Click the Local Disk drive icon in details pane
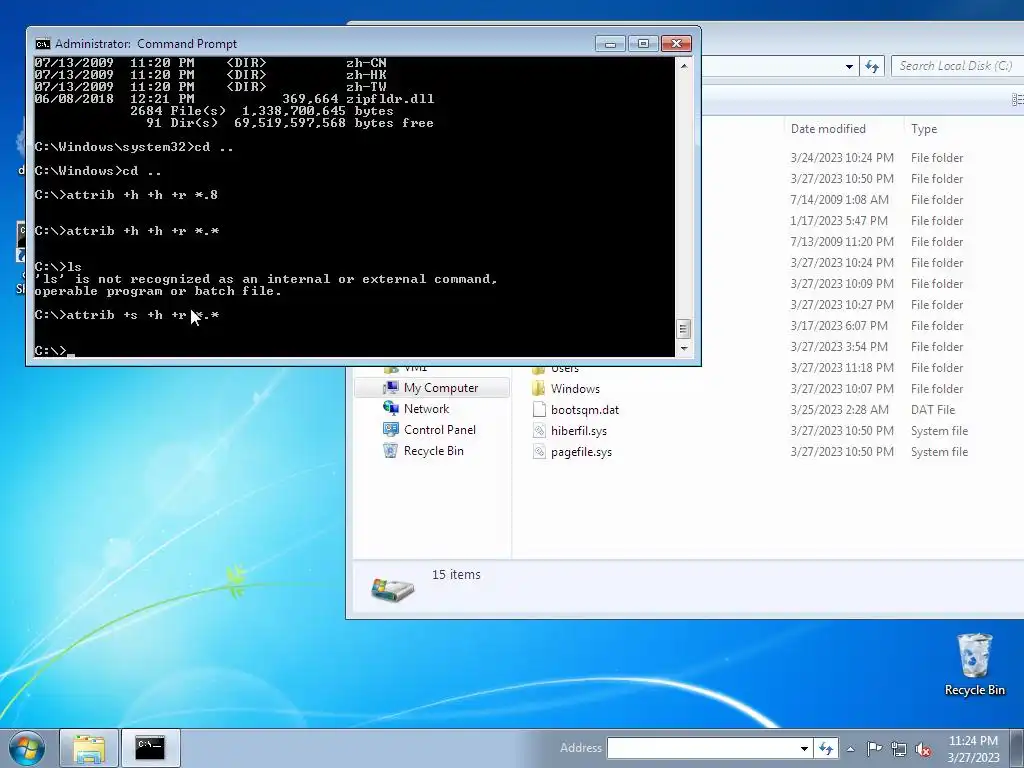 click(392, 589)
